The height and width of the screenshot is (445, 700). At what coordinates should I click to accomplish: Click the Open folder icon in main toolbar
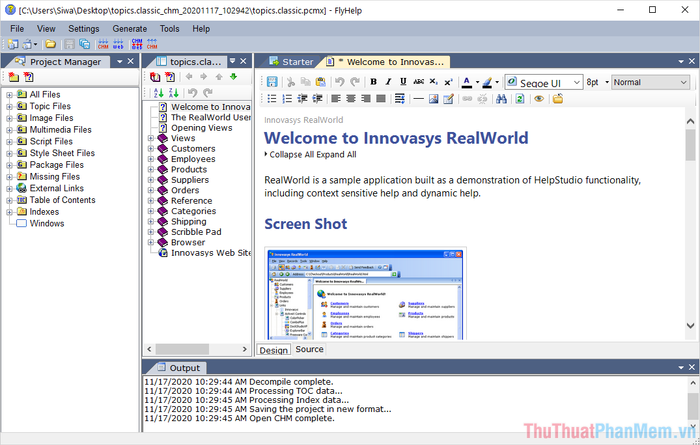[x=50, y=44]
